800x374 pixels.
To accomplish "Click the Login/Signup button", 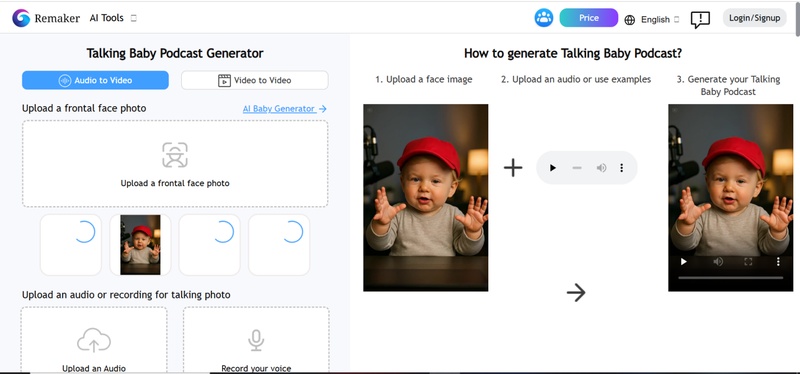I will [x=755, y=18].
